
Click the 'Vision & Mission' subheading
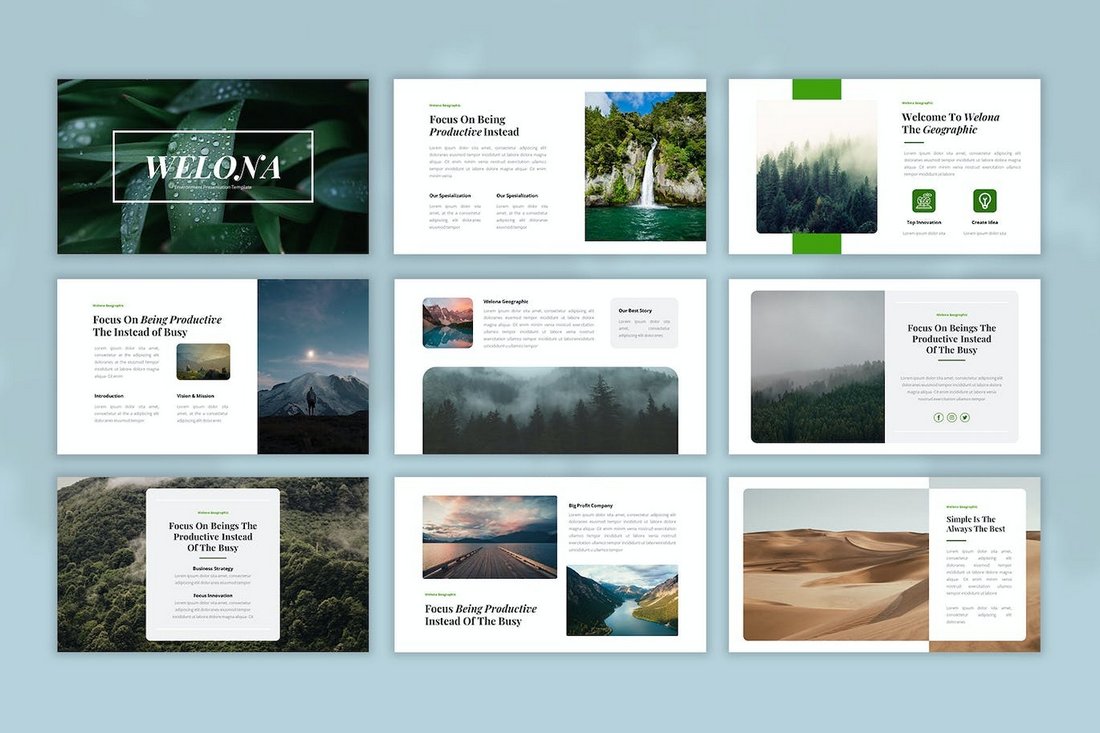195,396
